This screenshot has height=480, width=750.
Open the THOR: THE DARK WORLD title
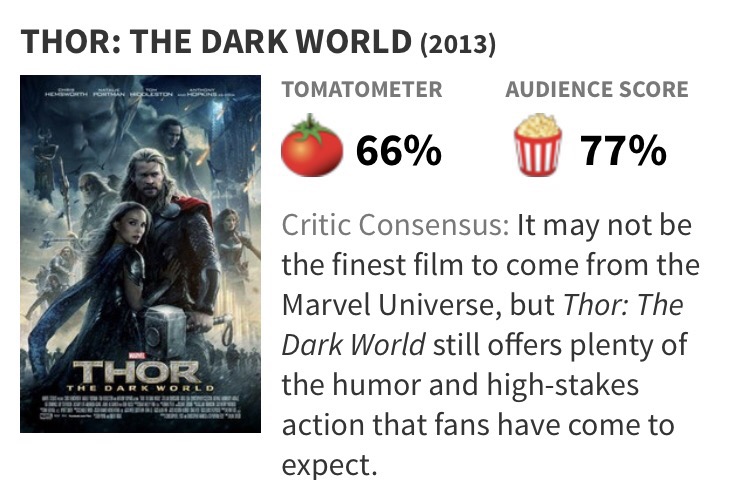pyautogui.click(x=216, y=41)
